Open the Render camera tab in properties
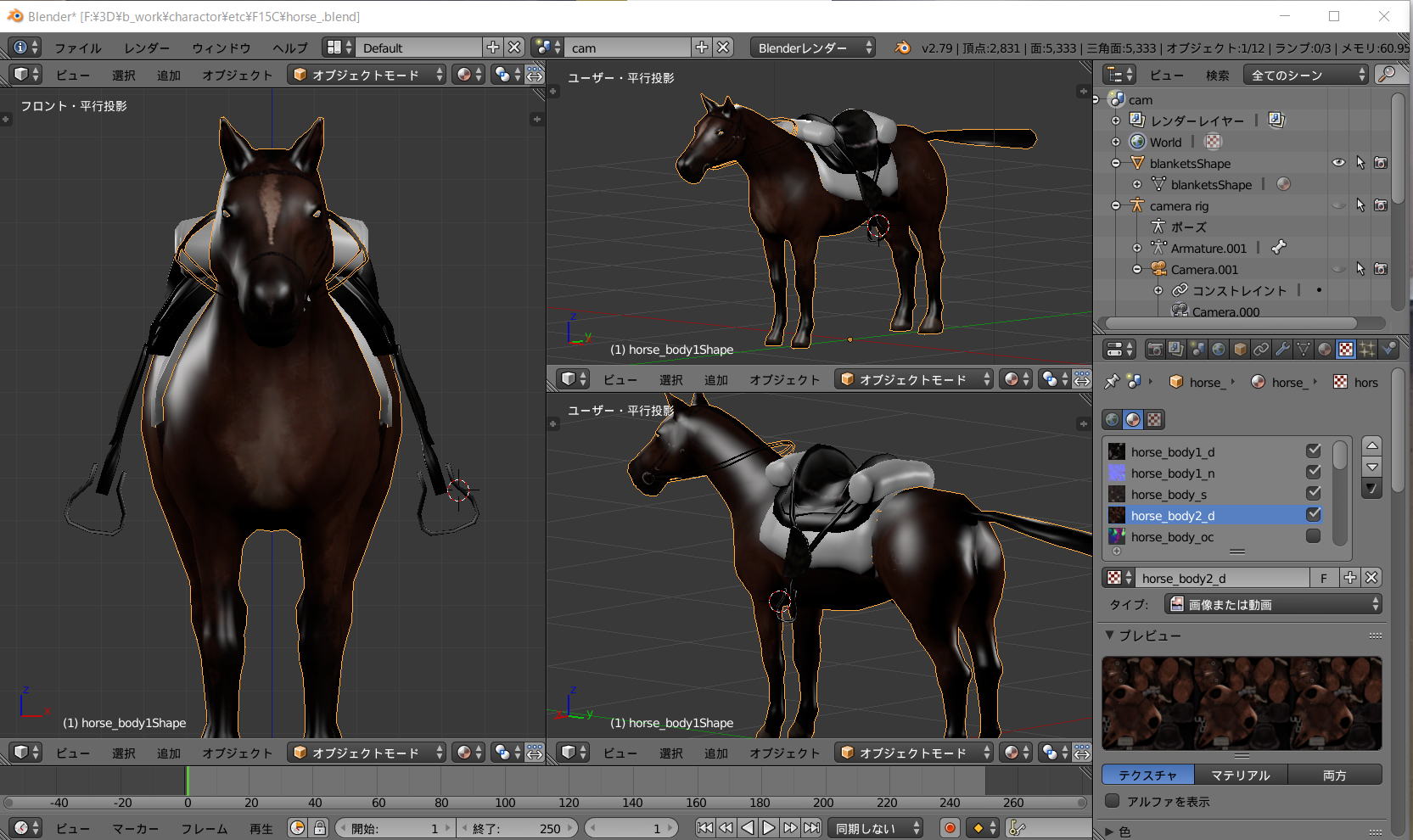1413x840 pixels. click(x=1155, y=350)
